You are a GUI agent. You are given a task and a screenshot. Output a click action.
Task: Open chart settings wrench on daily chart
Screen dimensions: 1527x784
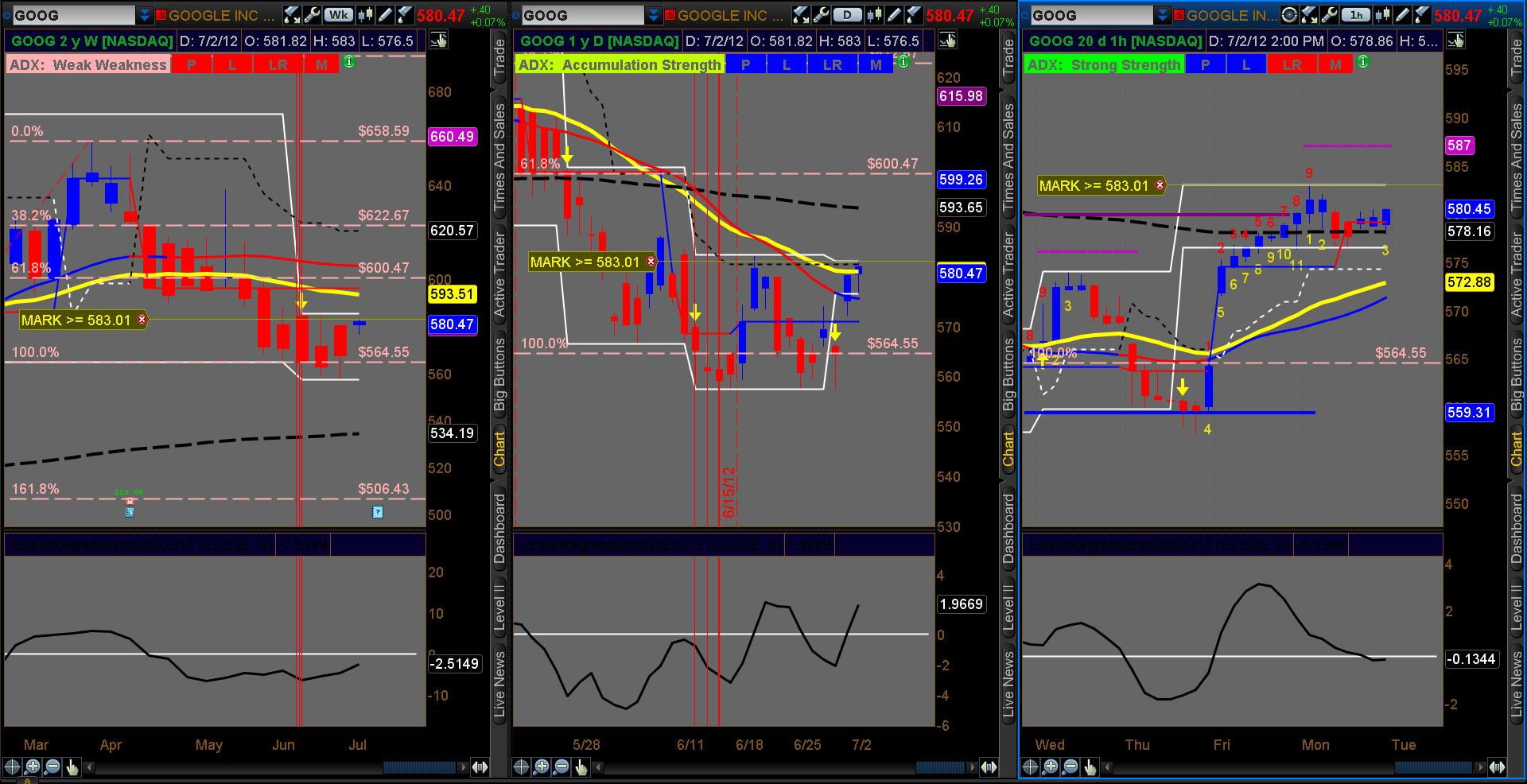[x=821, y=14]
